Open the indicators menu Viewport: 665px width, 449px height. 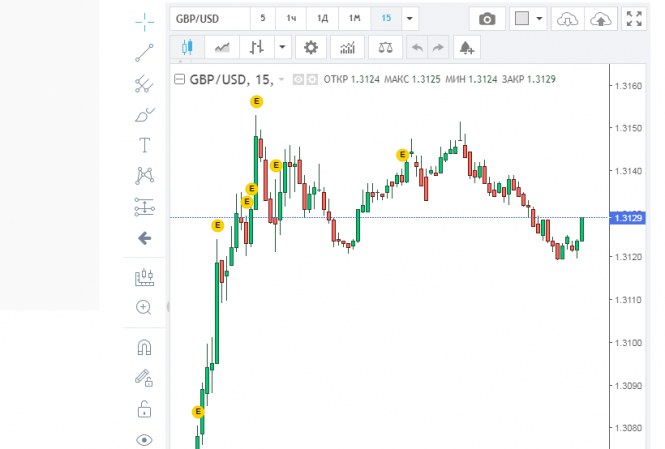[347, 47]
